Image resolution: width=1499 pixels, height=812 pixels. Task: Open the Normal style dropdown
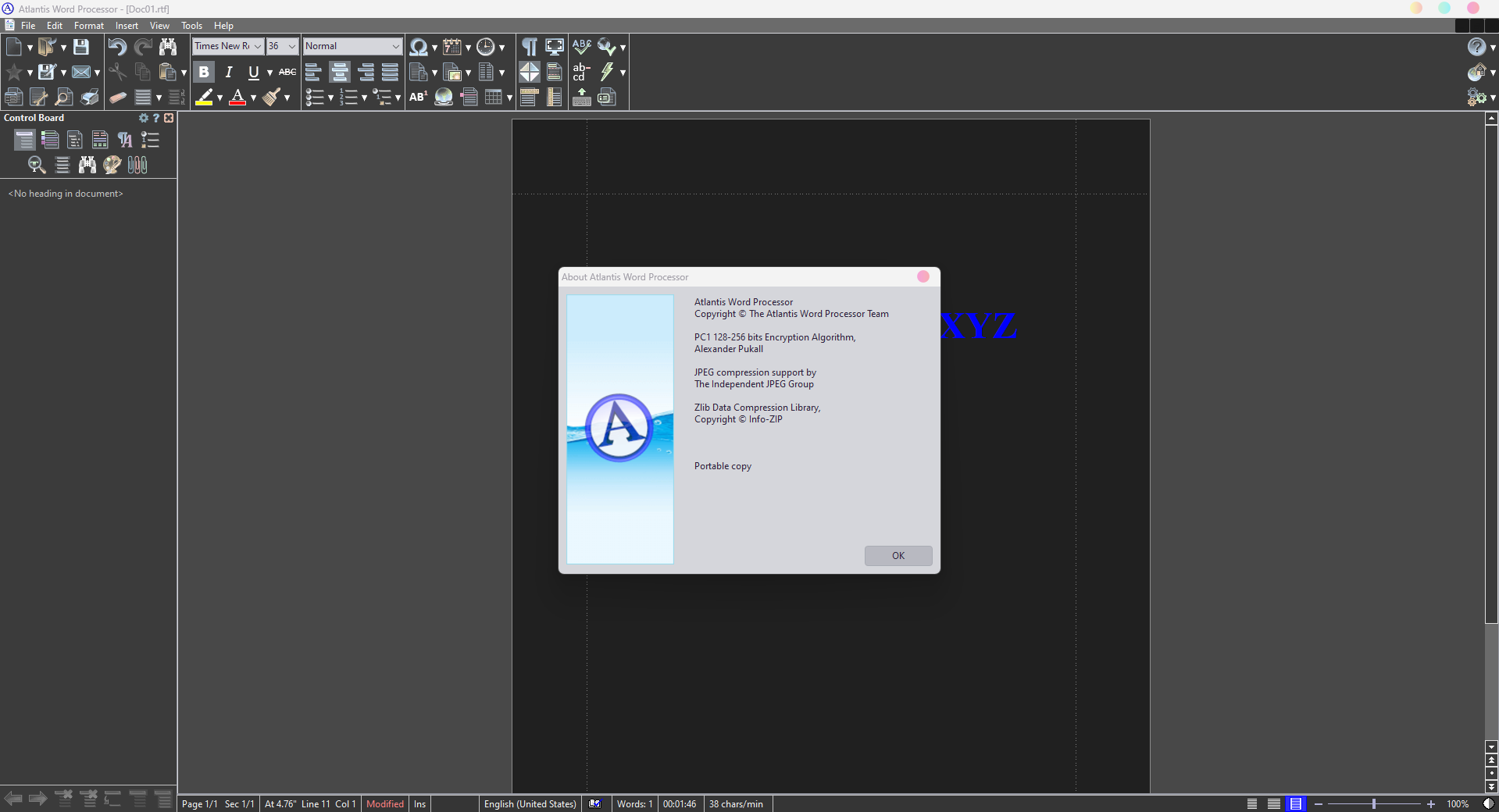pyautogui.click(x=395, y=46)
